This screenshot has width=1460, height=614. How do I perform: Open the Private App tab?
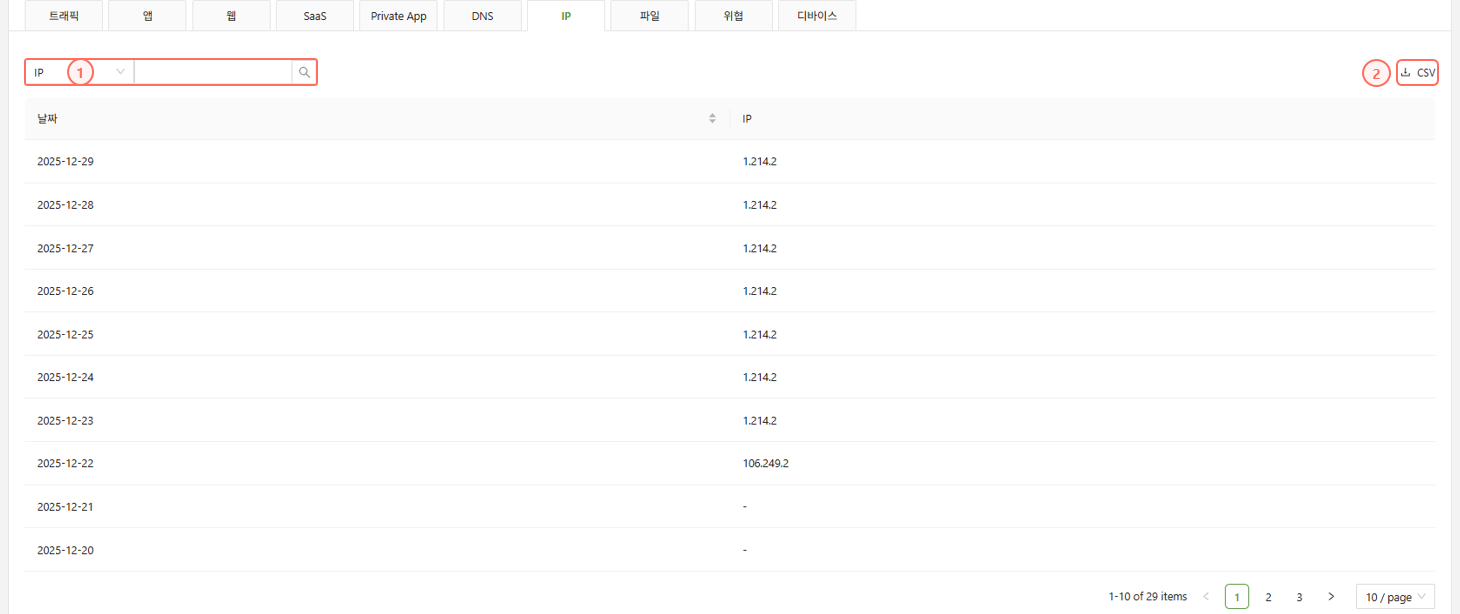[x=398, y=16]
